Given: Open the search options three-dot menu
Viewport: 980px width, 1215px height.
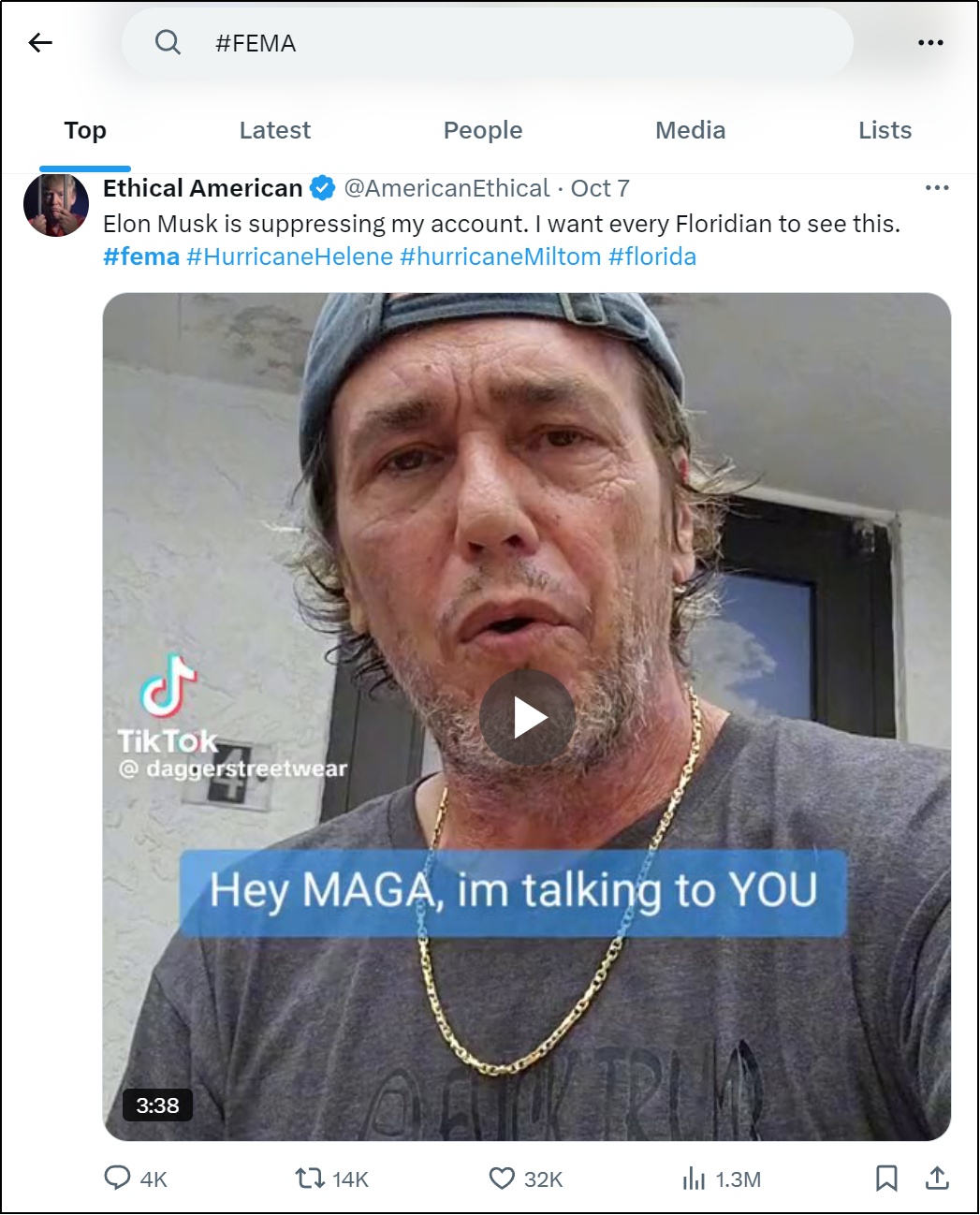Looking at the screenshot, I should pos(930,42).
